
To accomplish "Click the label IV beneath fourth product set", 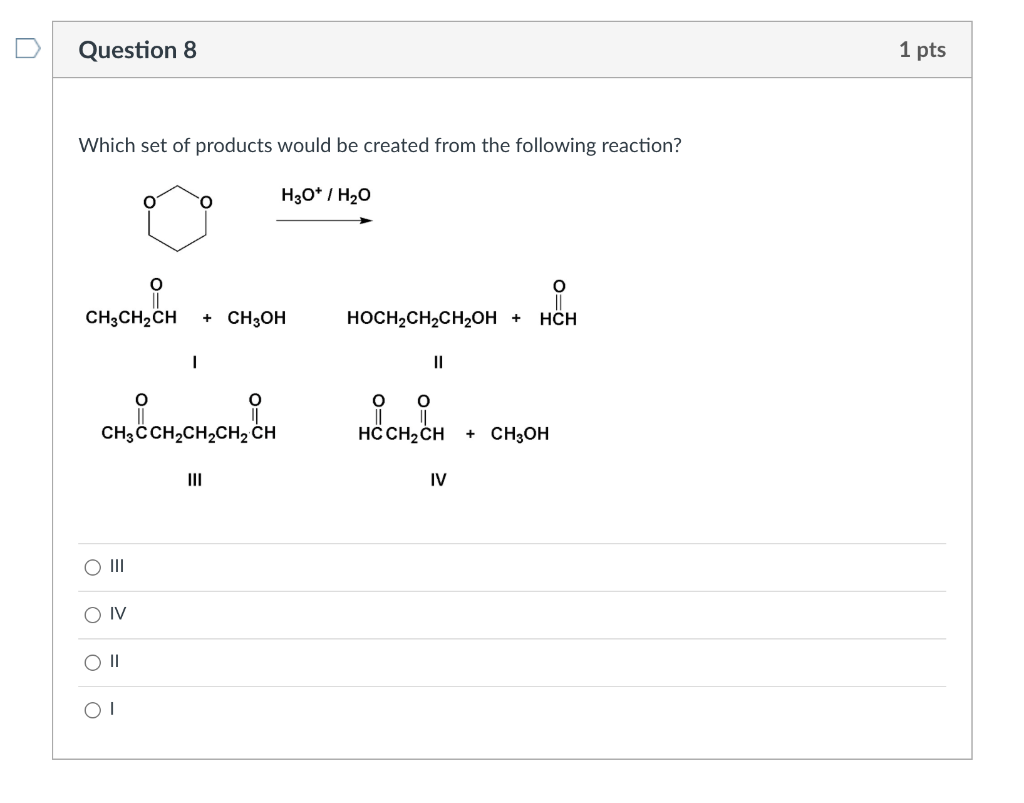I will [x=436, y=480].
